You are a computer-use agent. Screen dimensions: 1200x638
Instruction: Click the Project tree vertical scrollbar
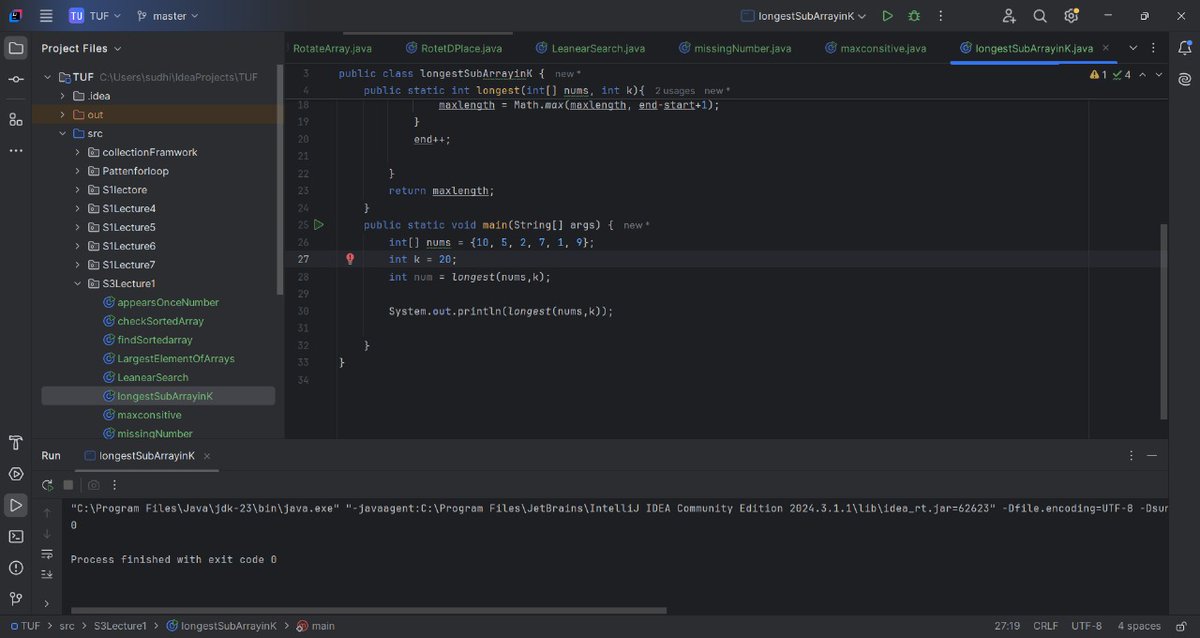pos(279,180)
